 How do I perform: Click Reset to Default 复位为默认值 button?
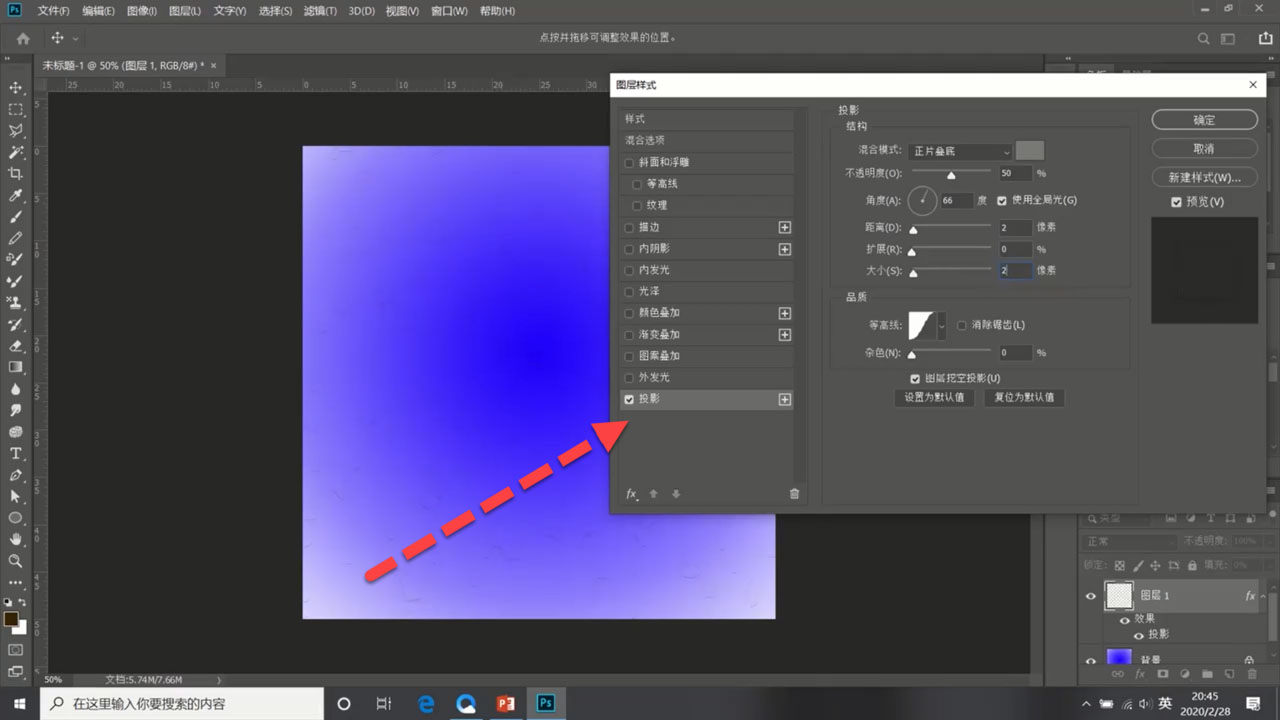(x=1024, y=397)
